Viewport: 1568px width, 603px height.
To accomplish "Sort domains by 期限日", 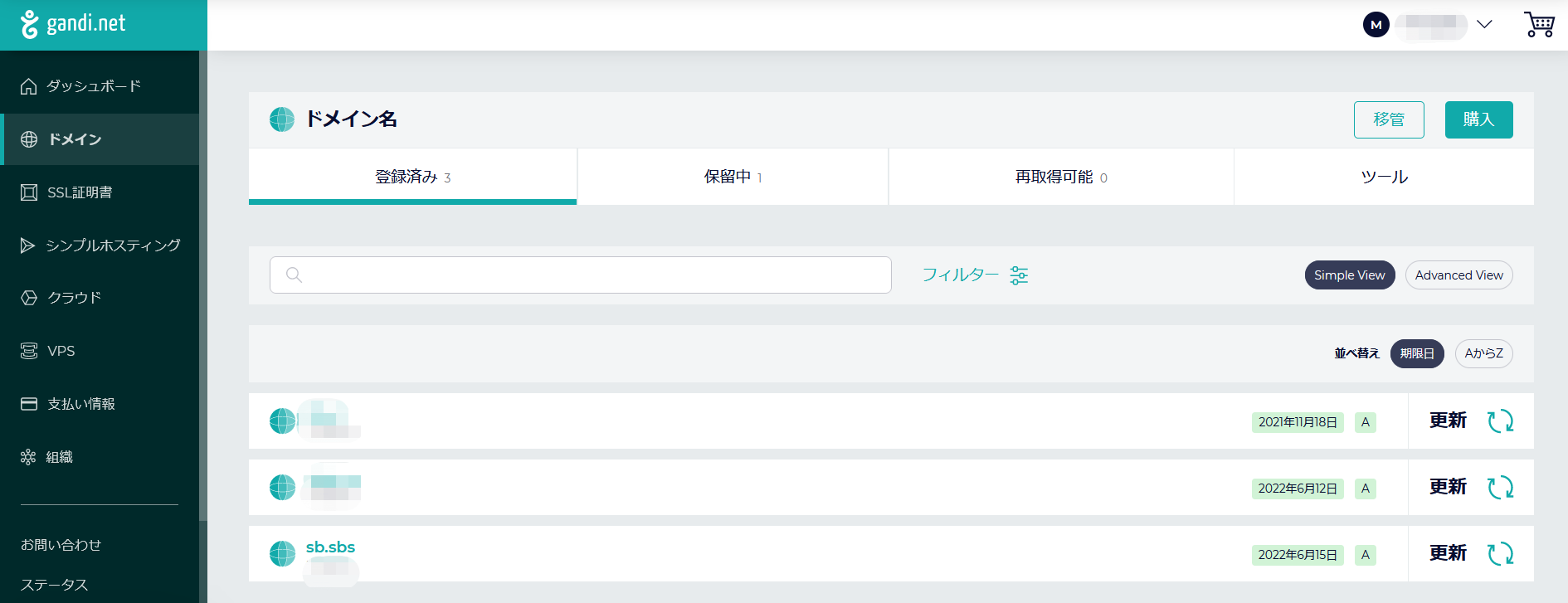I will point(1417,353).
